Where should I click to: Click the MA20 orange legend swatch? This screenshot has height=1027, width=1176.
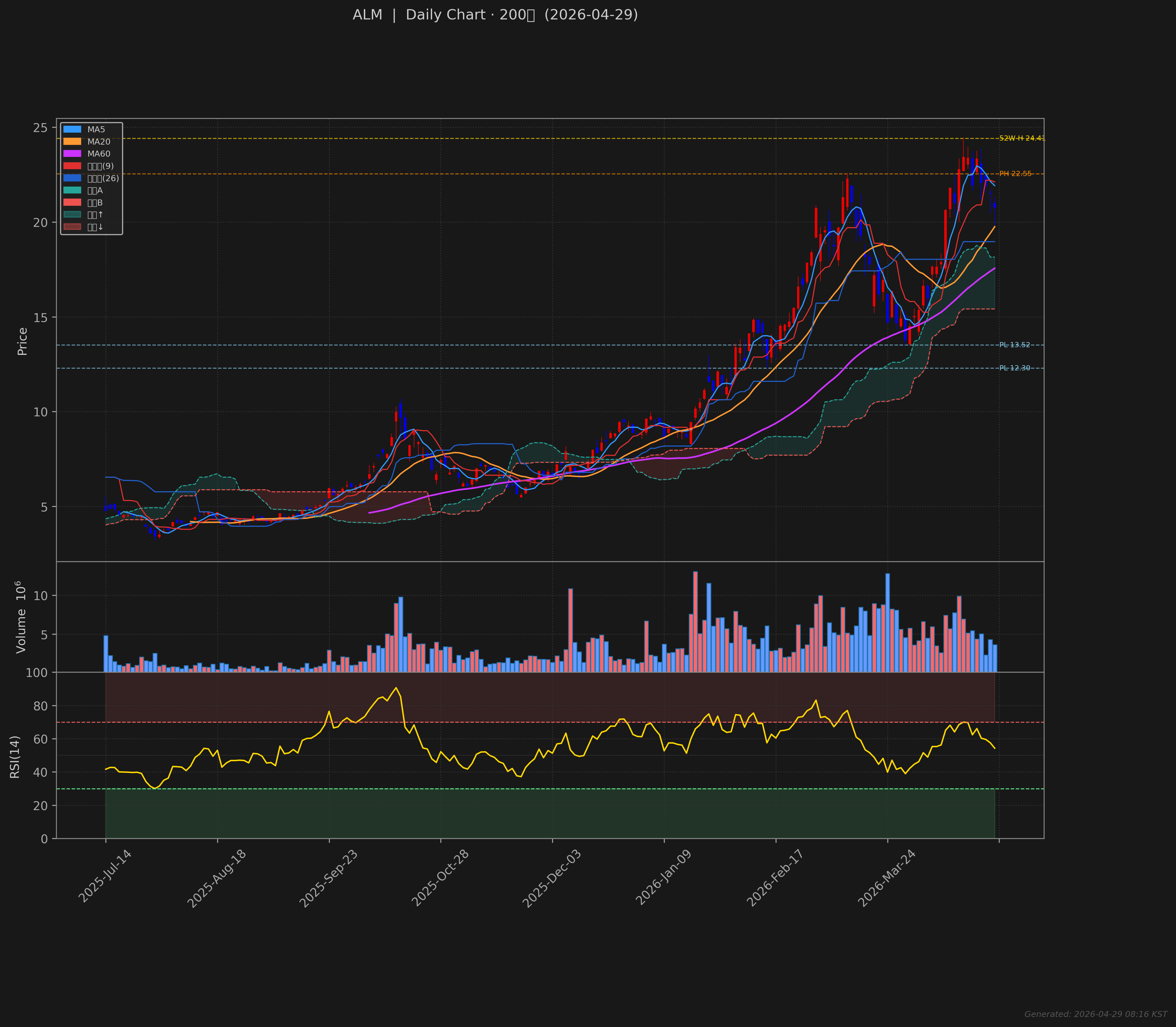(x=72, y=141)
